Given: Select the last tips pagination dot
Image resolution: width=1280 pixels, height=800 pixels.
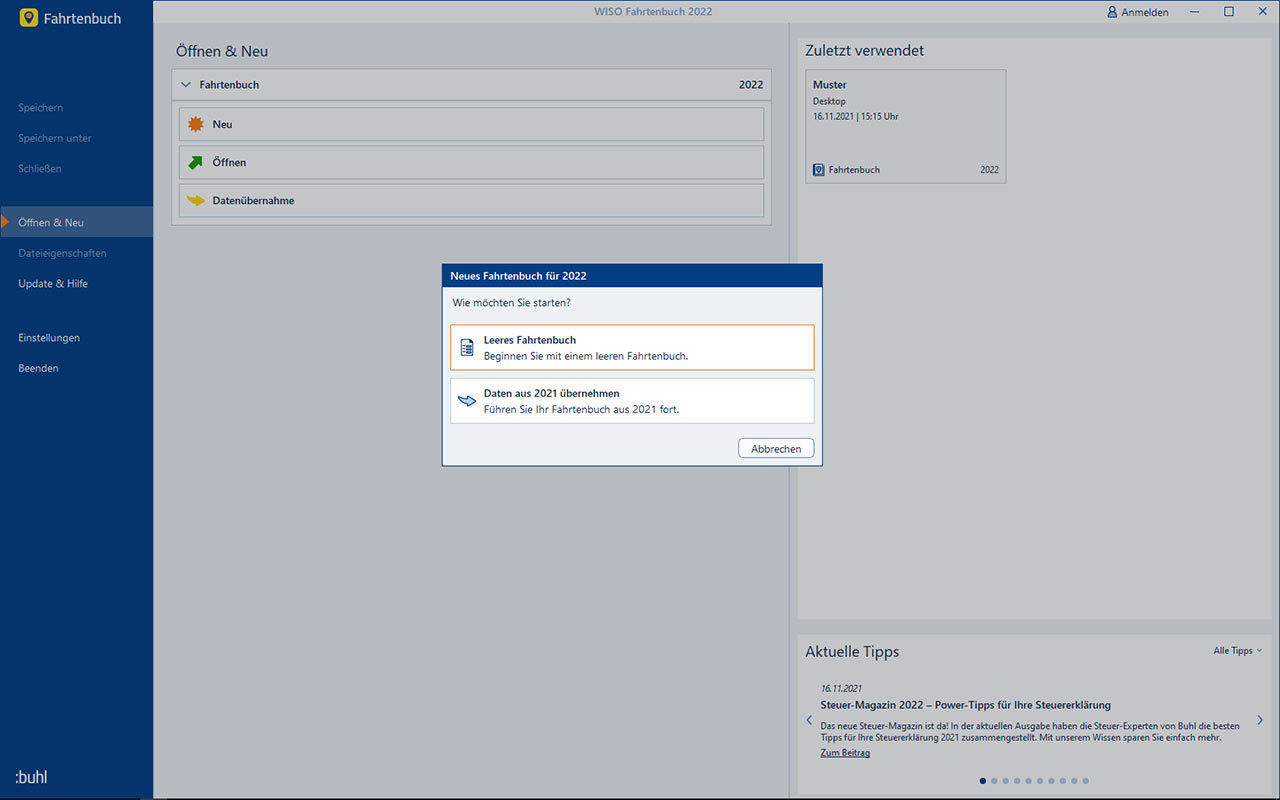Looking at the screenshot, I should (1086, 781).
